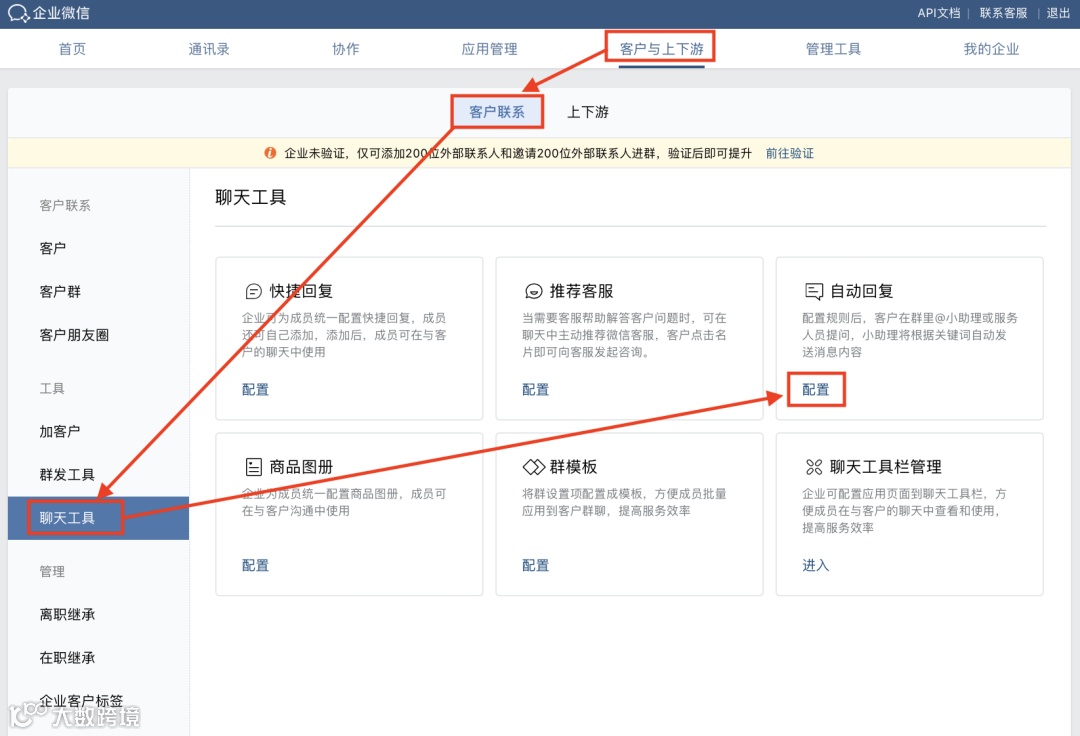The width and height of the screenshot is (1080, 736).
Task: Click 配置 under 推荐客服
Action: coord(535,390)
